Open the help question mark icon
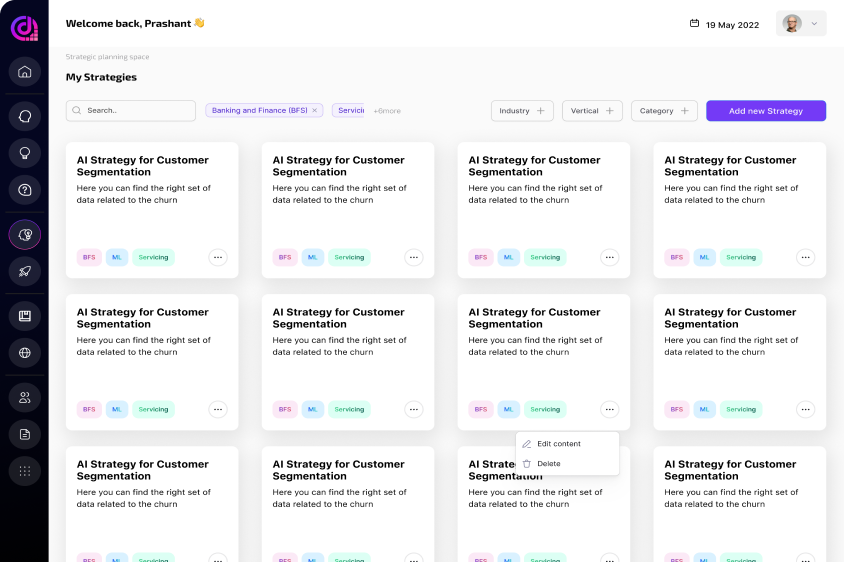 pos(24,189)
